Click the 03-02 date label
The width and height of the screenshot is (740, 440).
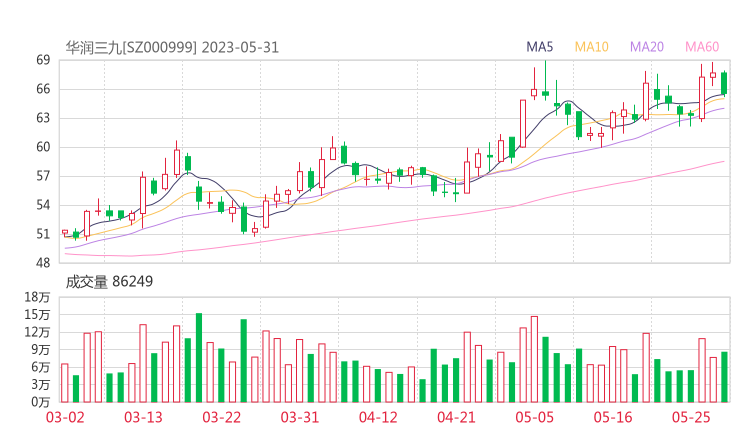click(65, 417)
